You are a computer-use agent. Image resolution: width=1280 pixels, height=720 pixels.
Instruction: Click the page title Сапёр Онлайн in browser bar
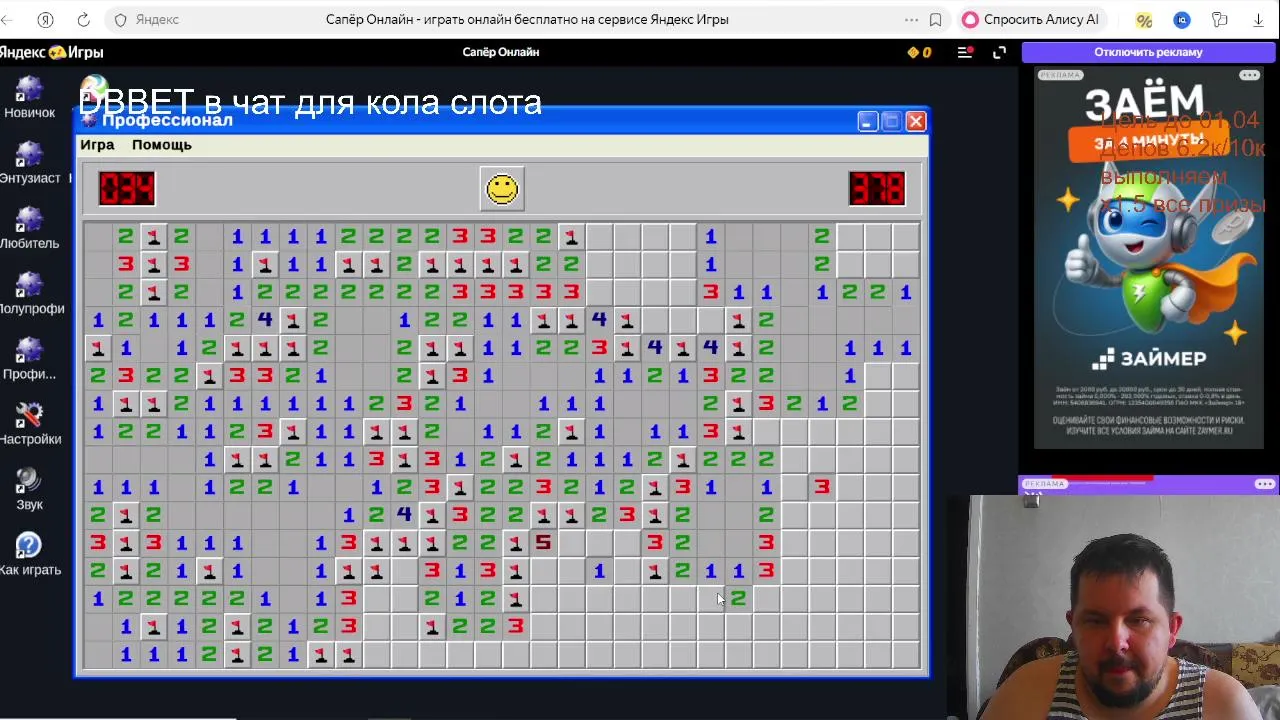527,20
